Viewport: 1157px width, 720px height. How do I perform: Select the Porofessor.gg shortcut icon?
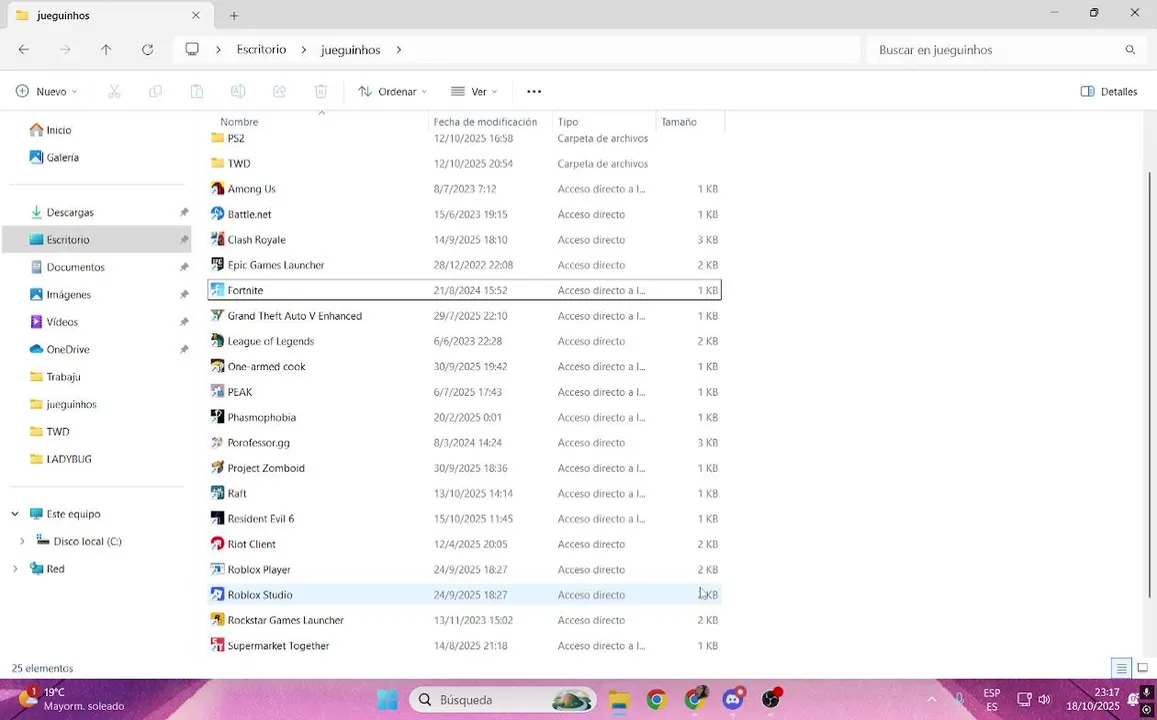tap(217, 443)
